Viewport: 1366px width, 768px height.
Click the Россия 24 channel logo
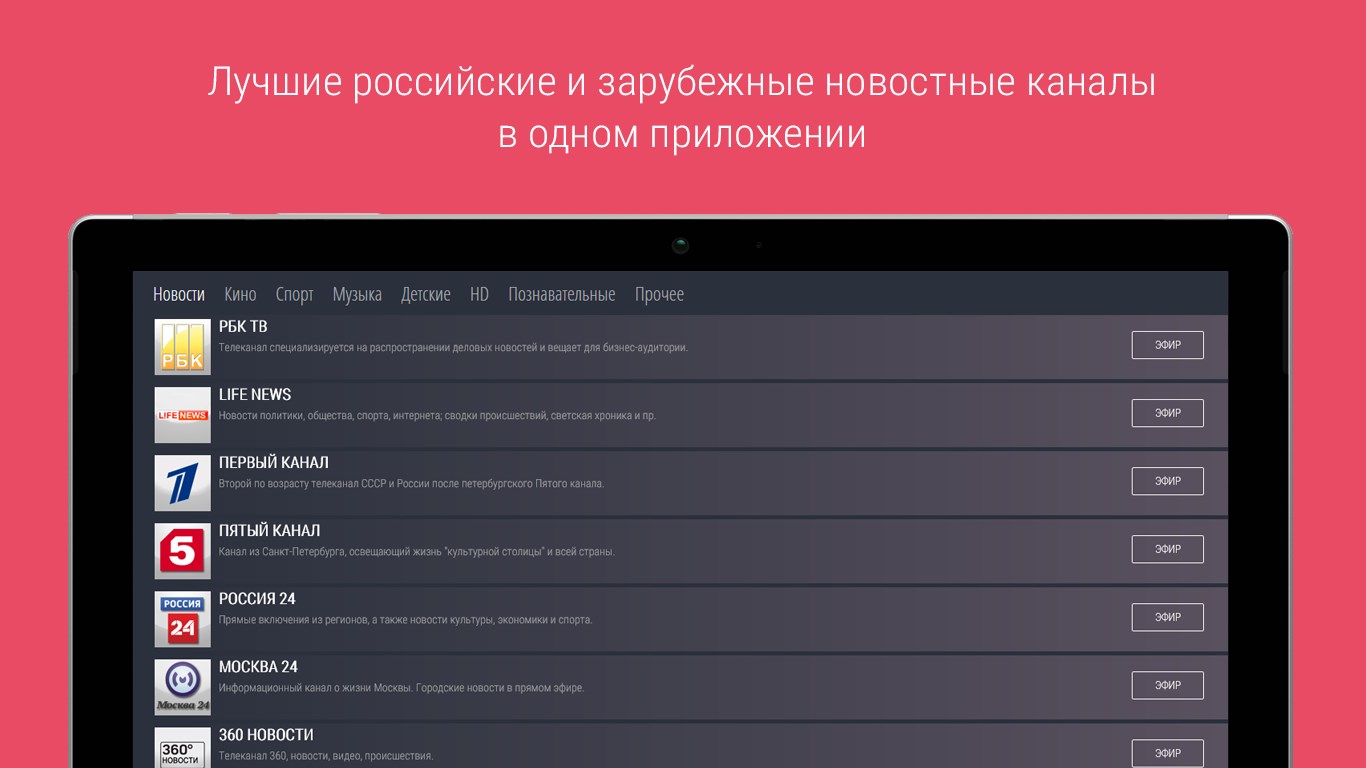point(182,617)
